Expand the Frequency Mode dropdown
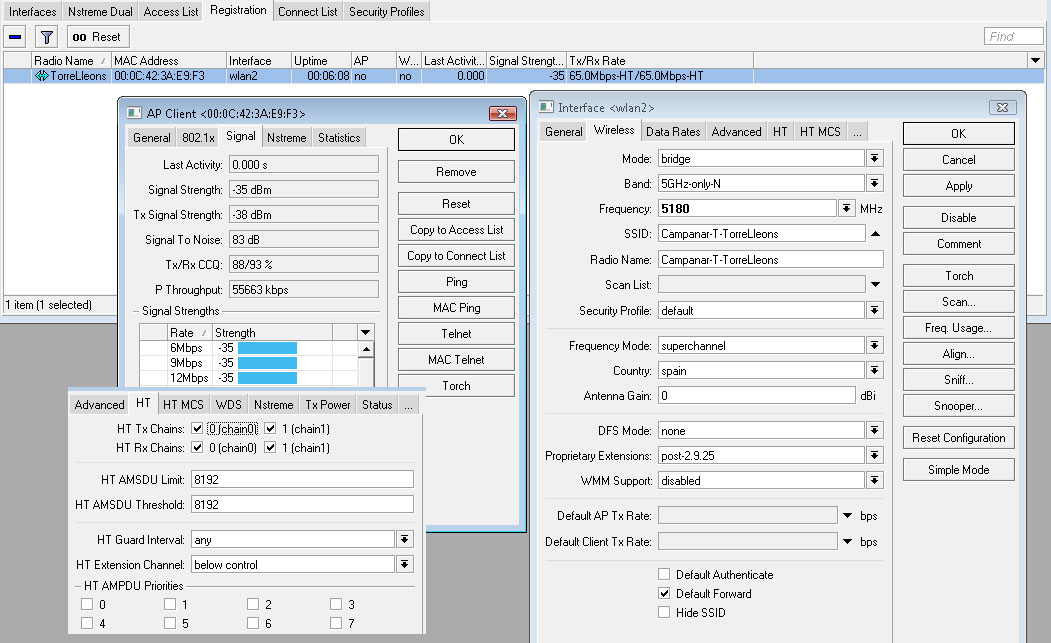 [875, 345]
